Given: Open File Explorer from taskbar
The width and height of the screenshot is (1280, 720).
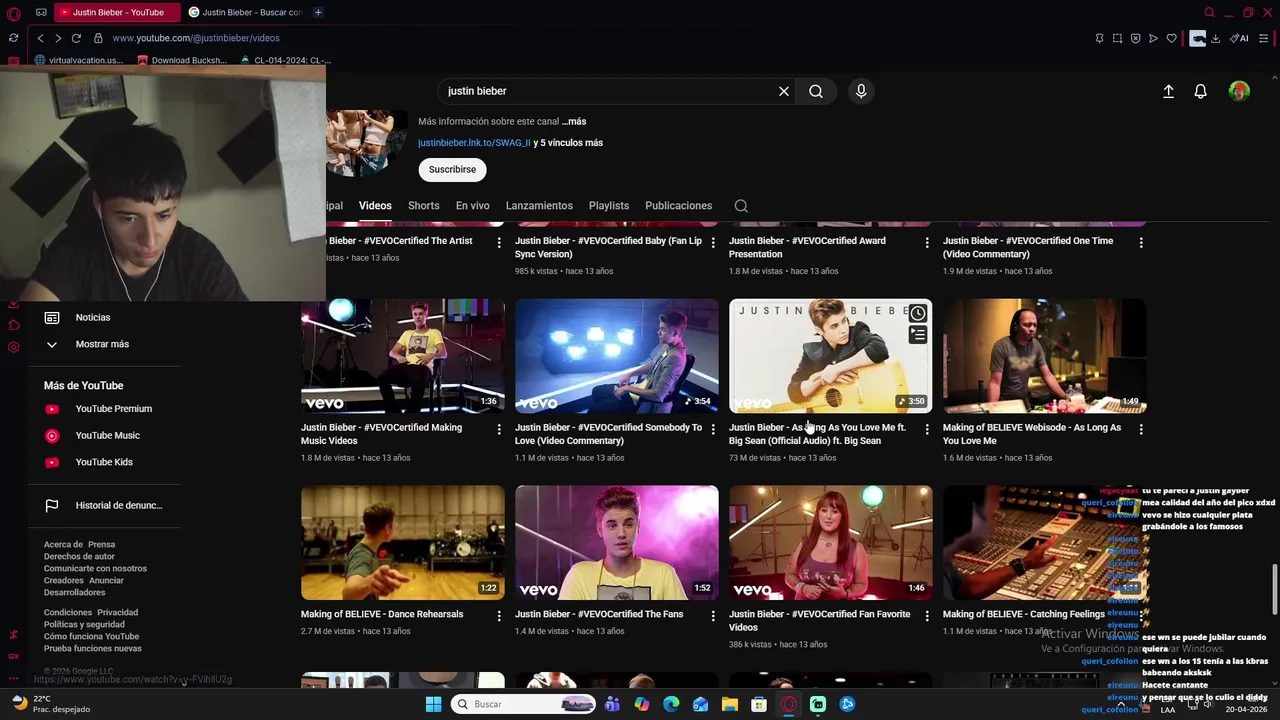Looking at the screenshot, I should [730, 704].
